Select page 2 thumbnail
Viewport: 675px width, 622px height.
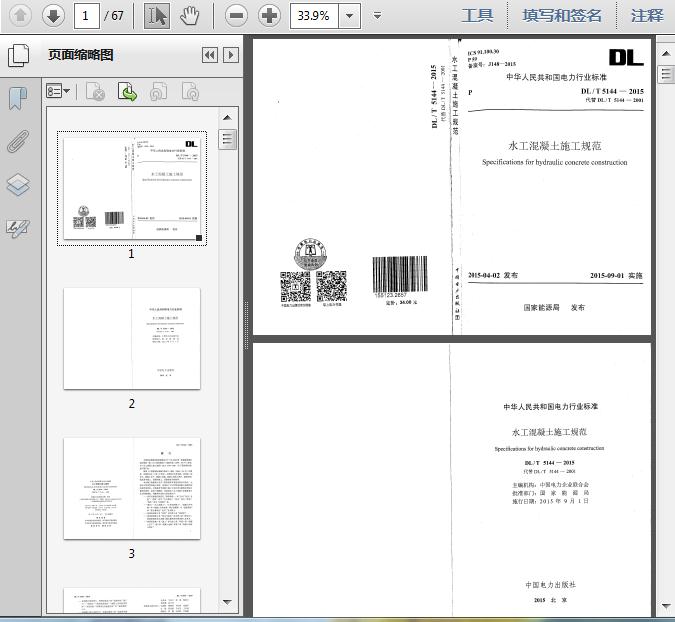(x=131, y=339)
